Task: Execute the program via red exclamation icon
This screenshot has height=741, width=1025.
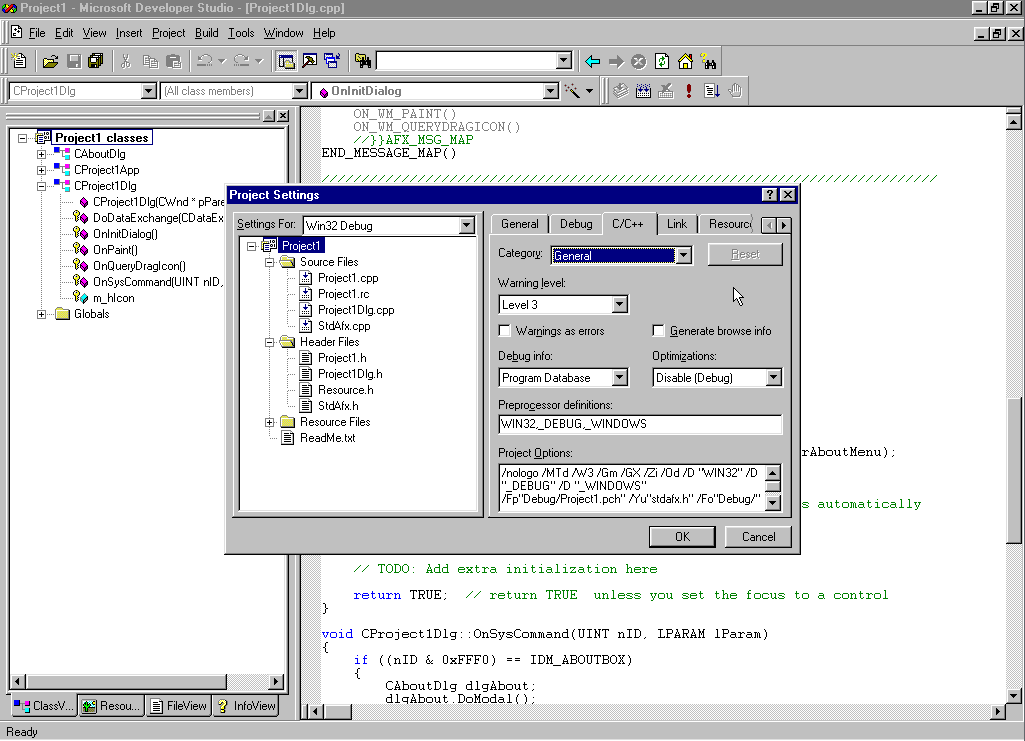Action: tap(688, 91)
